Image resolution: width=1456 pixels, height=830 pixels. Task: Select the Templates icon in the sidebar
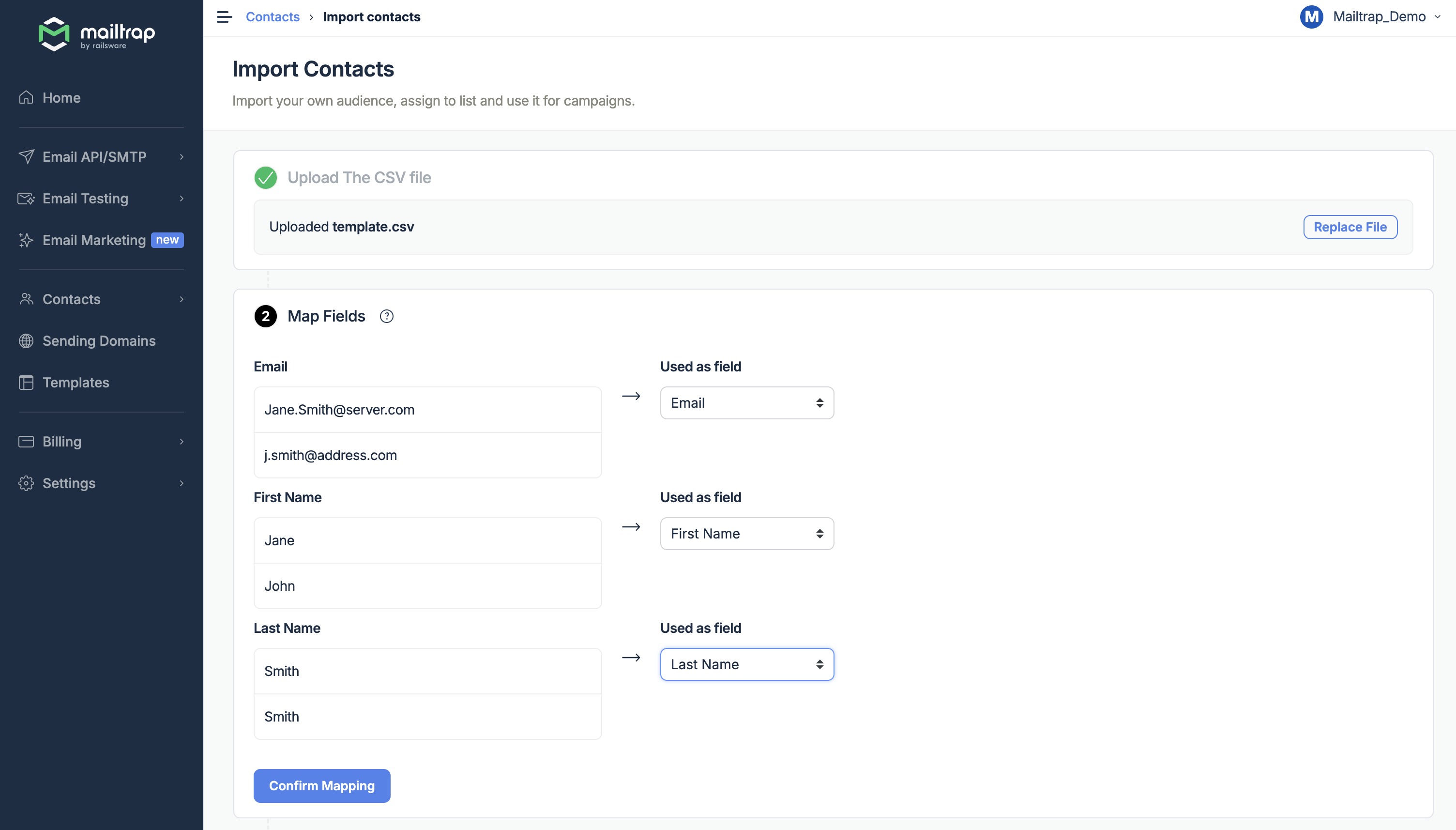tap(26, 383)
